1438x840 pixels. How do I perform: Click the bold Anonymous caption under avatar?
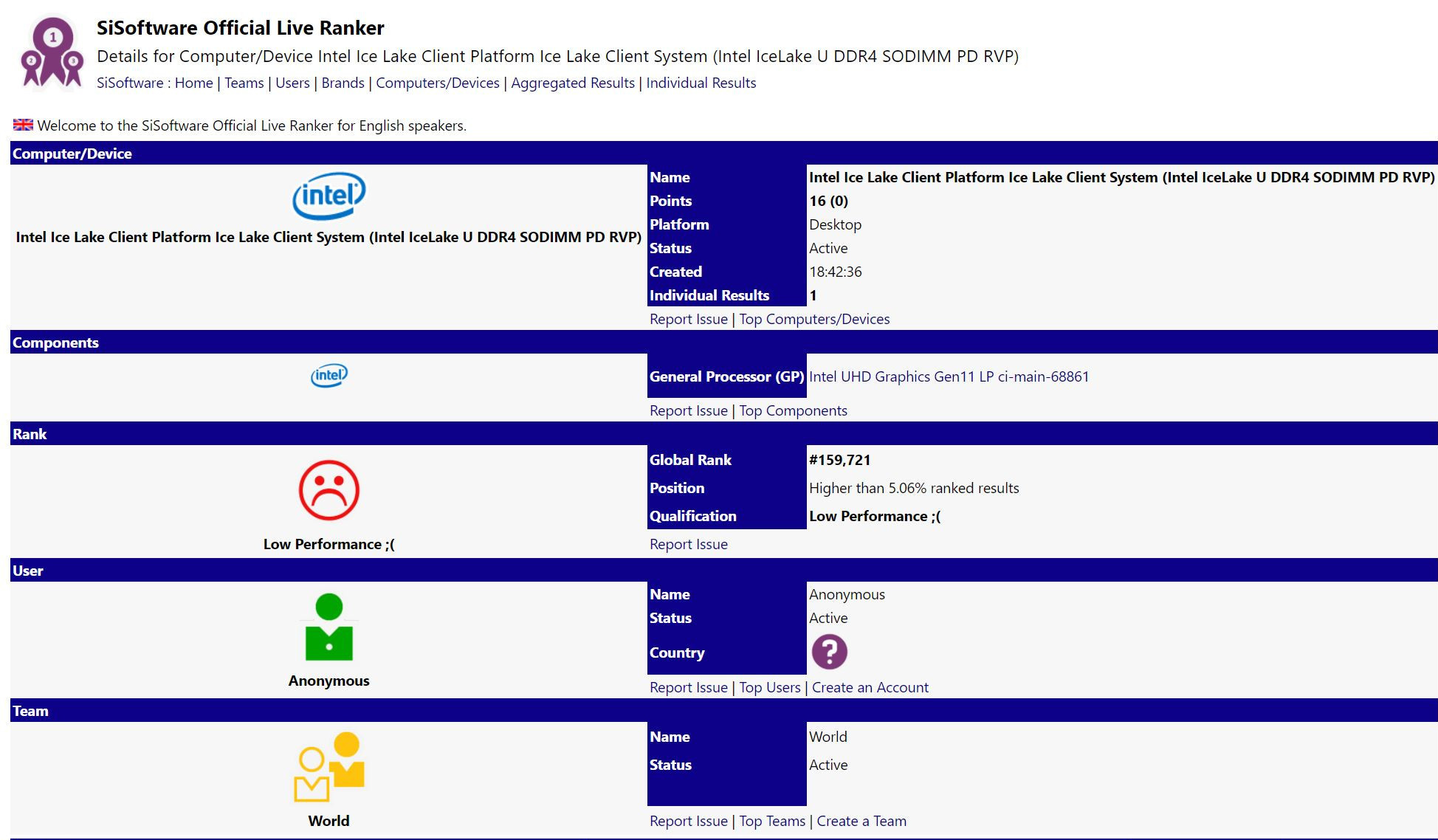click(x=328, y=681)
